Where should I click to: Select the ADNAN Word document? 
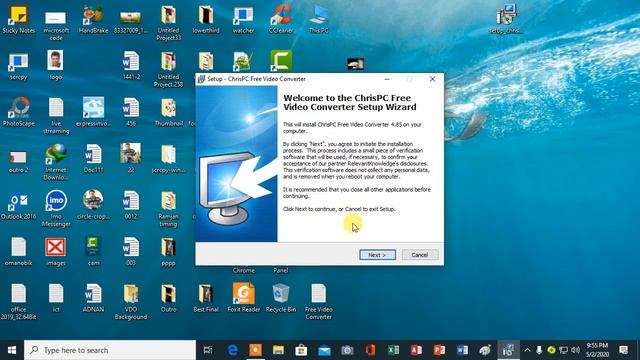pos(93,298)
